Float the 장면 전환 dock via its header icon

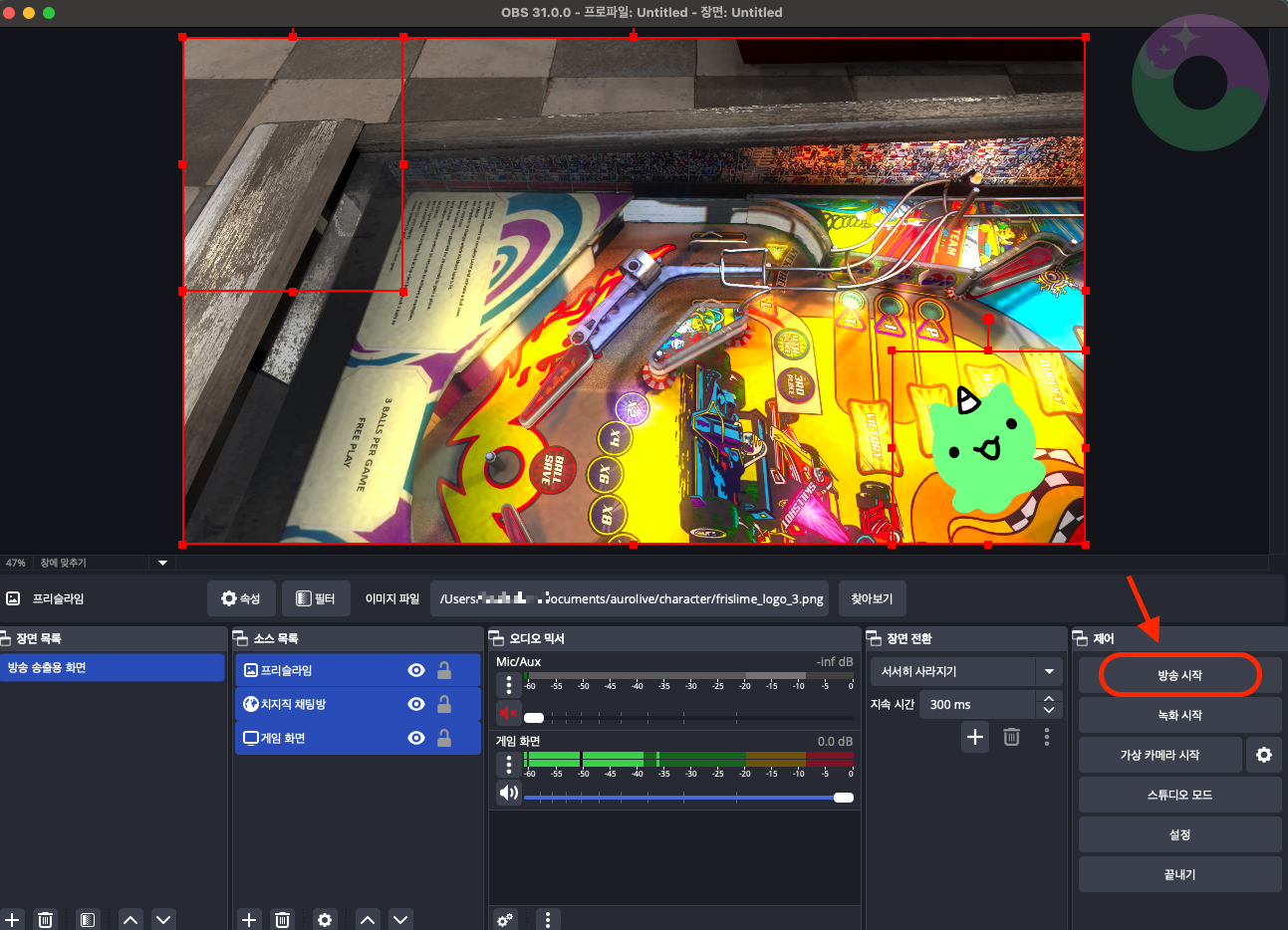pos(874,638)
